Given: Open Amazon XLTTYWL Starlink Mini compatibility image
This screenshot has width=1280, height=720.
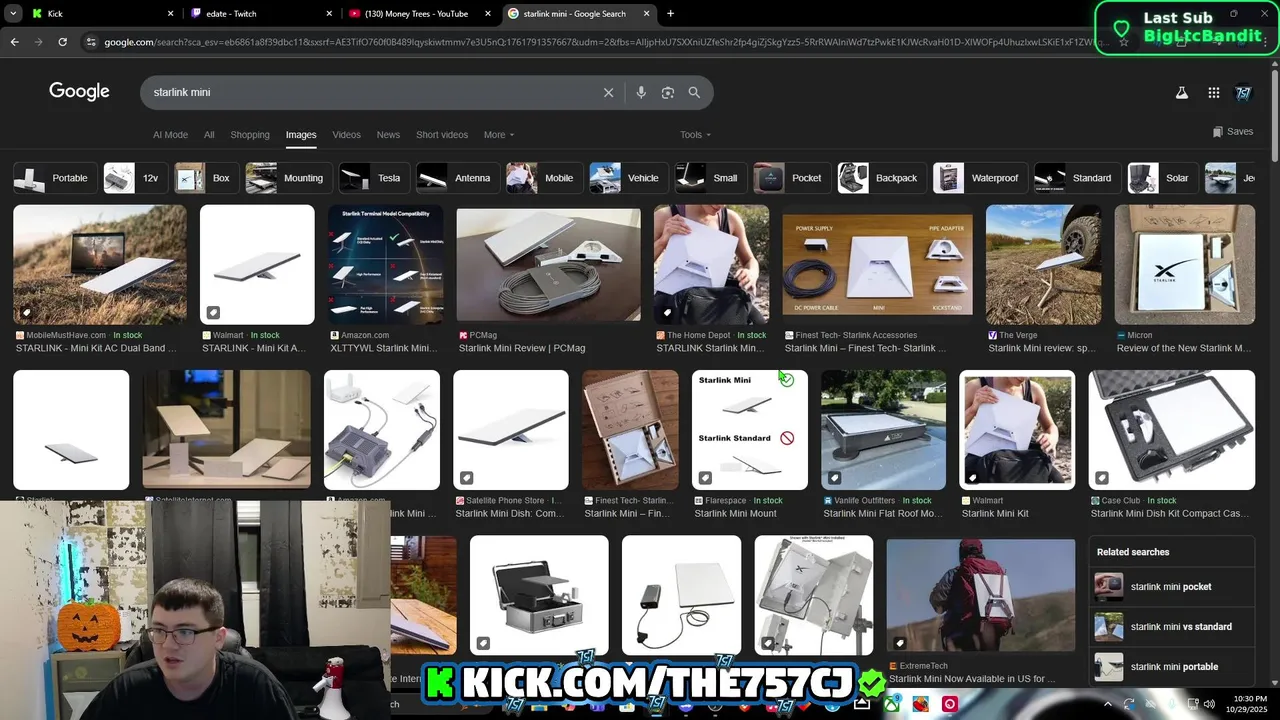Looking at the screenshot, I should click(385, 264).
